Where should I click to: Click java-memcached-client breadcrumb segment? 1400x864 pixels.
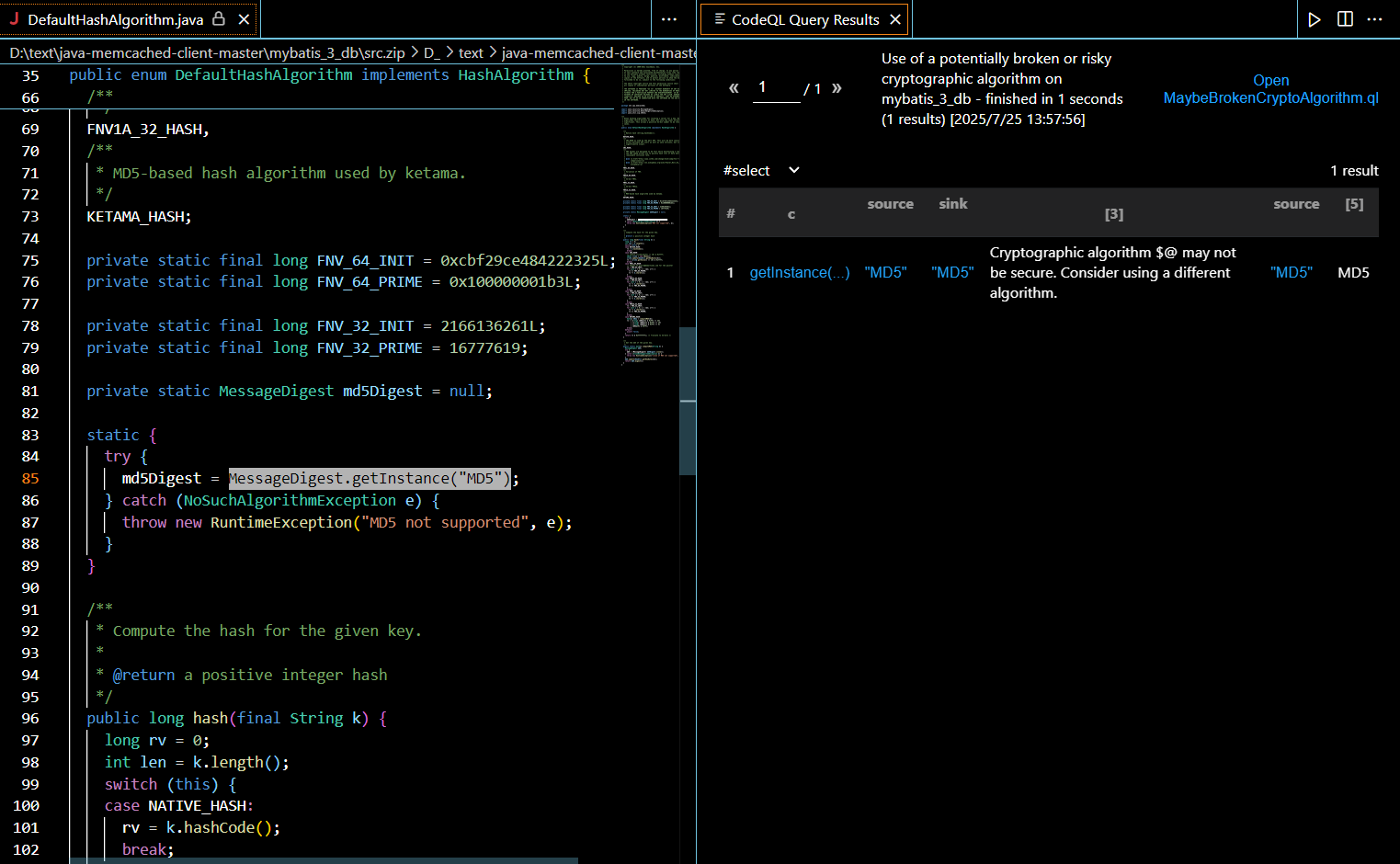pos(598,53)
